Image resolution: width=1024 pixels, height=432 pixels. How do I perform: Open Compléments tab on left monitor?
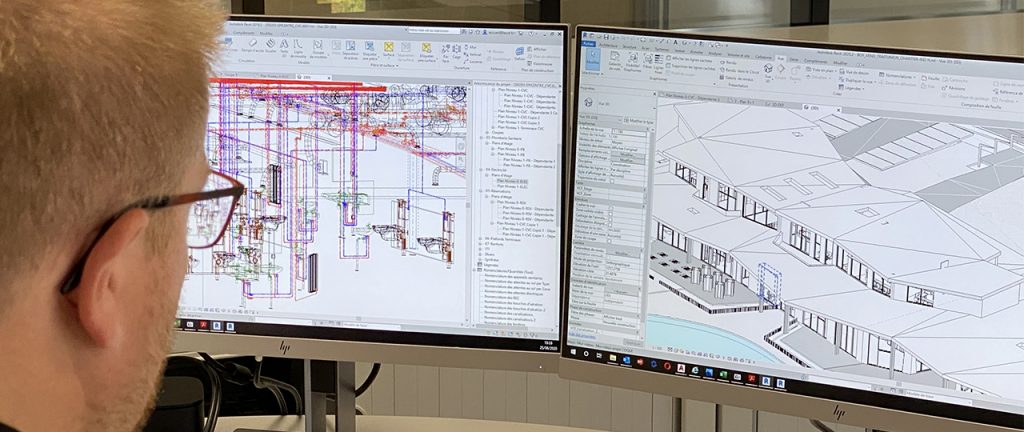tap(244, 33)
